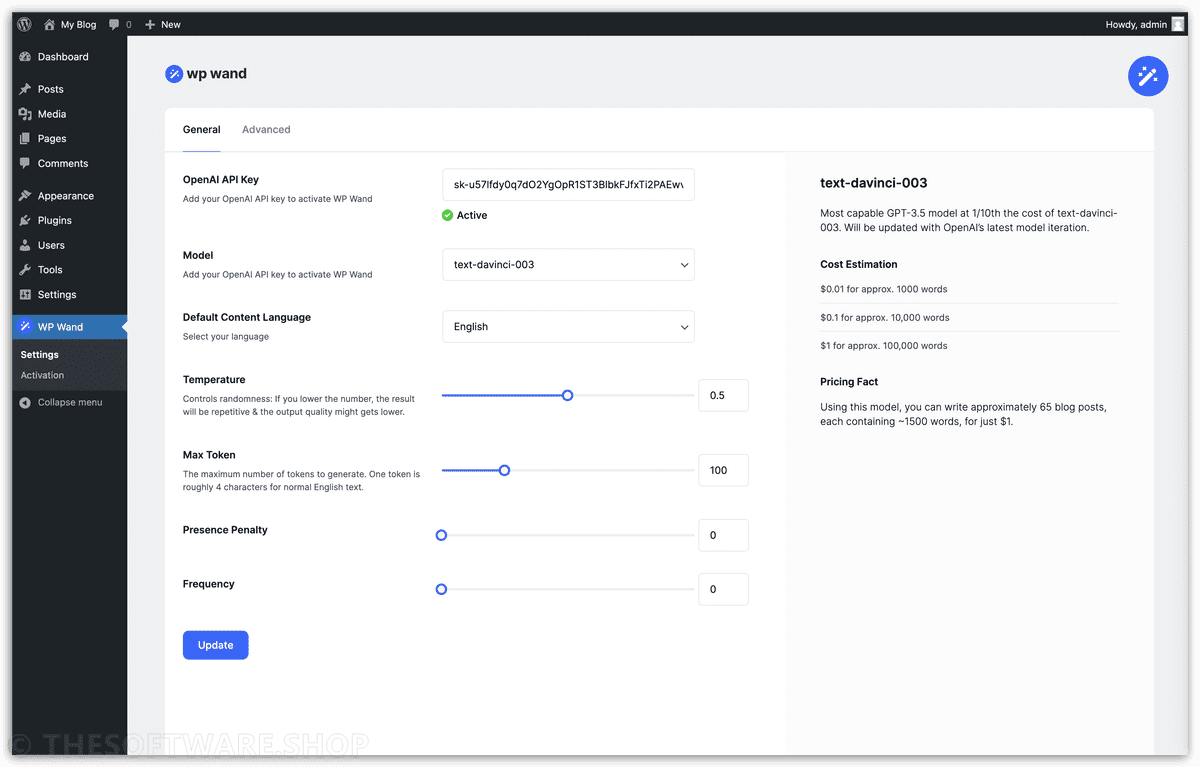1200x767 pixels.
Task: Open the Settings submenu under WP Wand
Action: tap(40, 354)
